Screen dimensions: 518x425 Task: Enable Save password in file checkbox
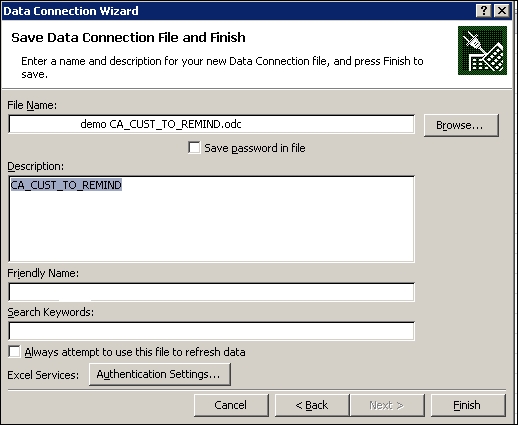point(194,147)
